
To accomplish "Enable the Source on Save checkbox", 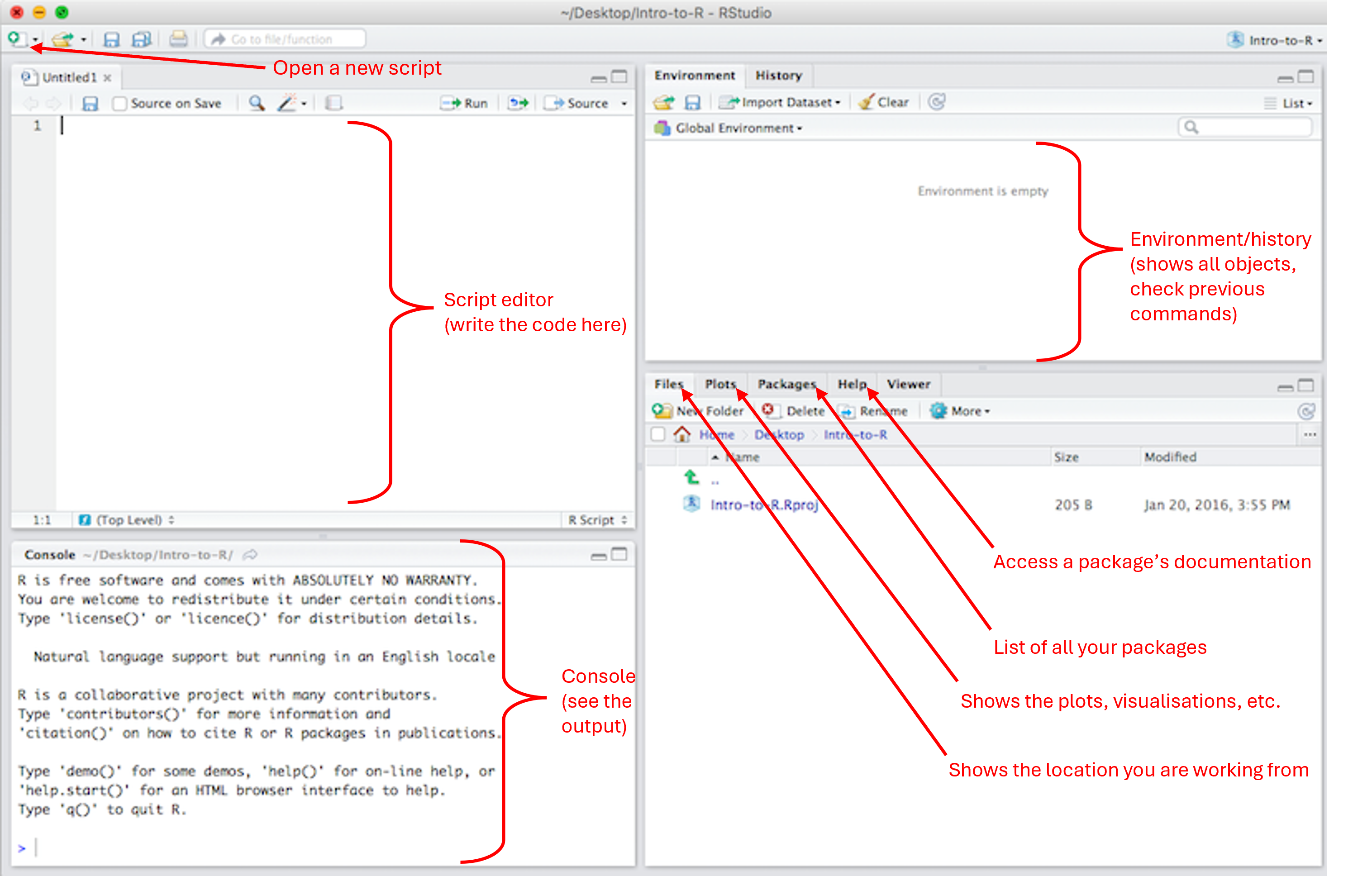I will (119, 104).
